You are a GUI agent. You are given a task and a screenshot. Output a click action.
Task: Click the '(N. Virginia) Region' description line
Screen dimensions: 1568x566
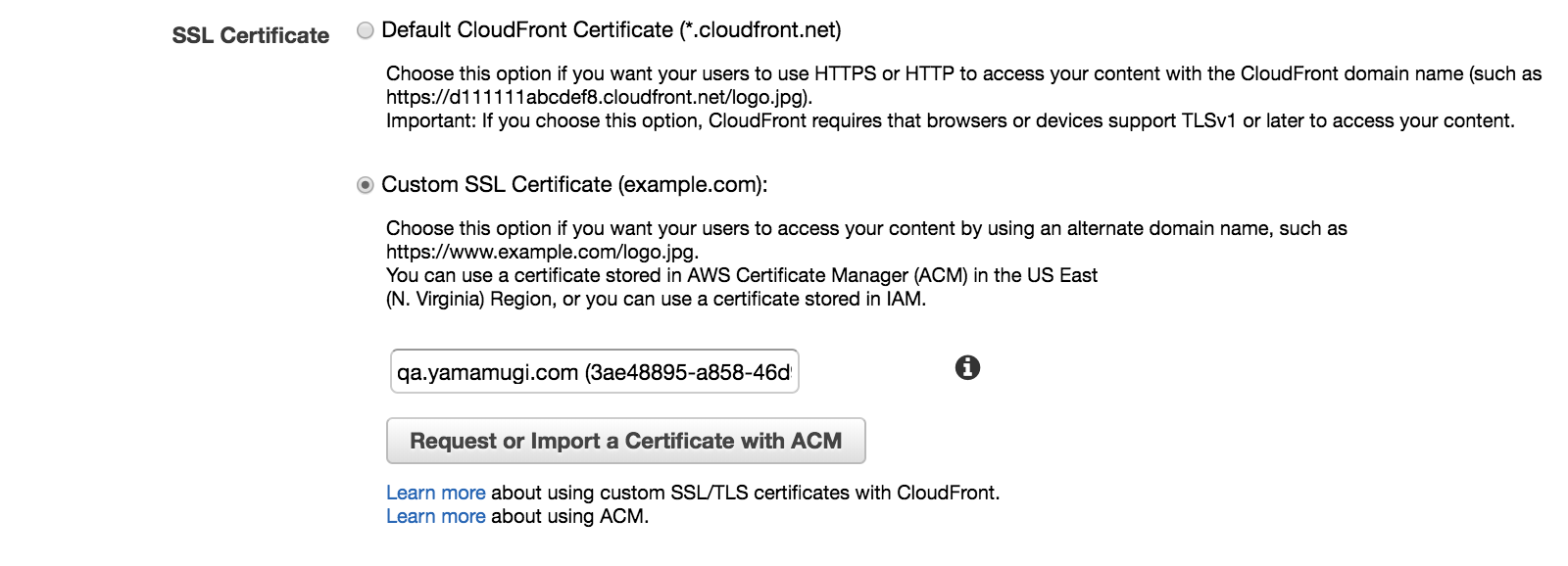656,299
